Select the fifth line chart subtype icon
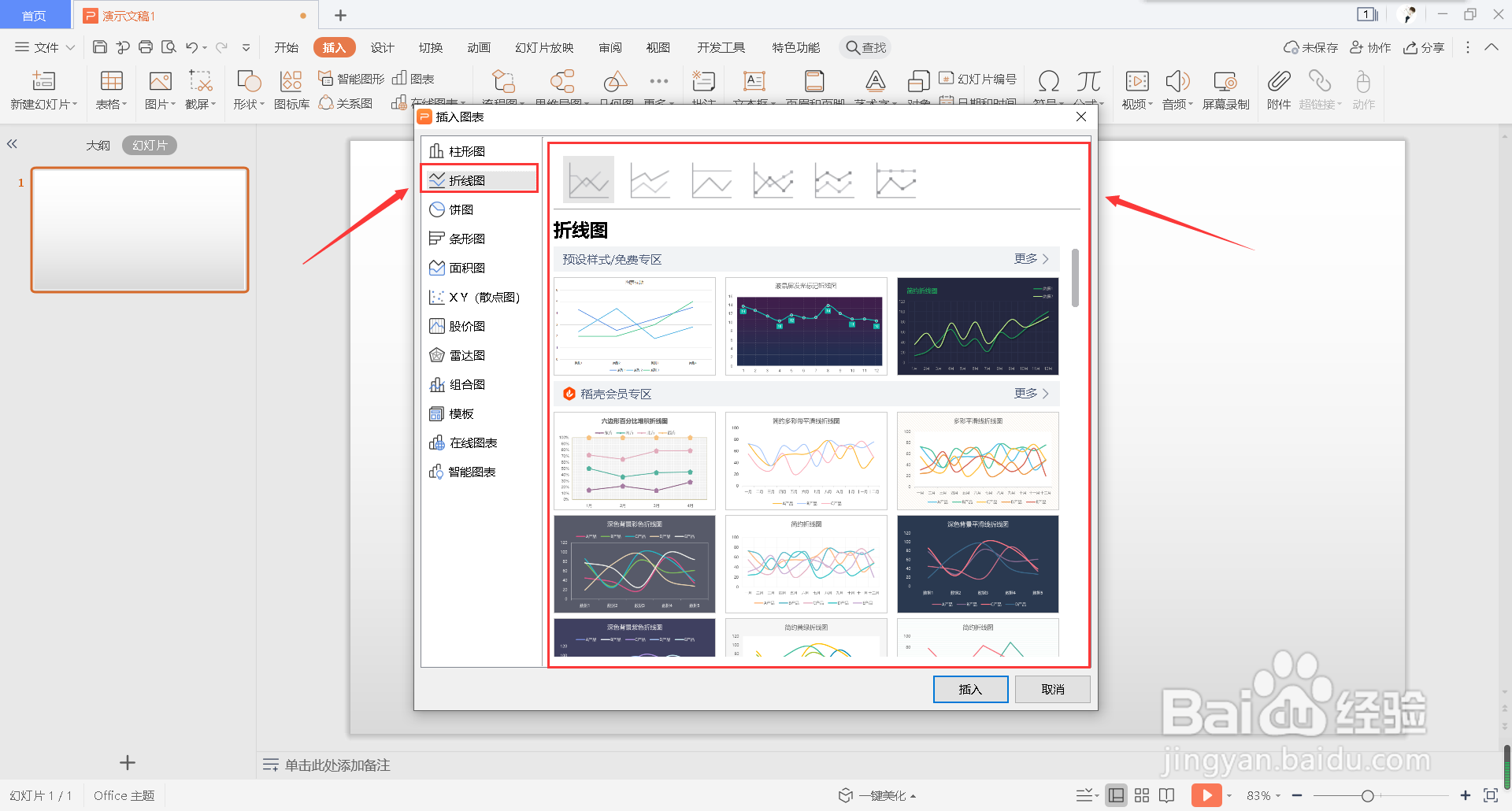The width and height of the screenshot is (1512, 811). coord(834,181)
